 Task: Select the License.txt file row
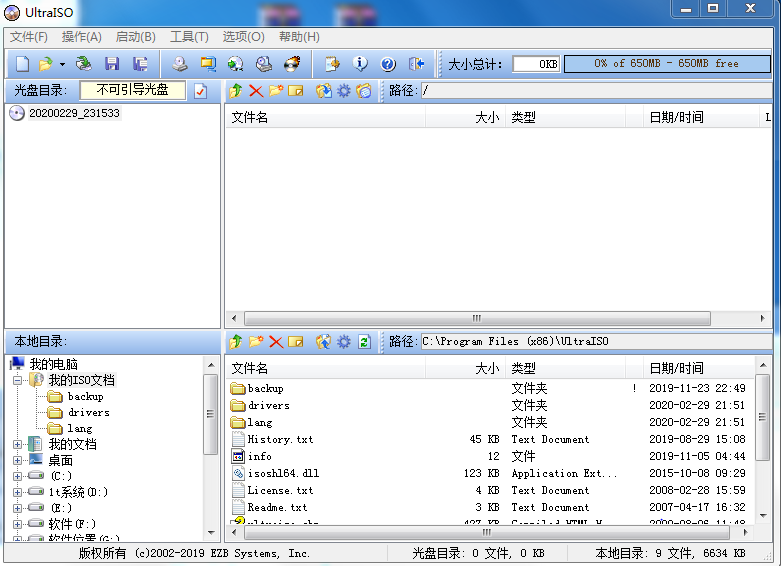[490, 490]
